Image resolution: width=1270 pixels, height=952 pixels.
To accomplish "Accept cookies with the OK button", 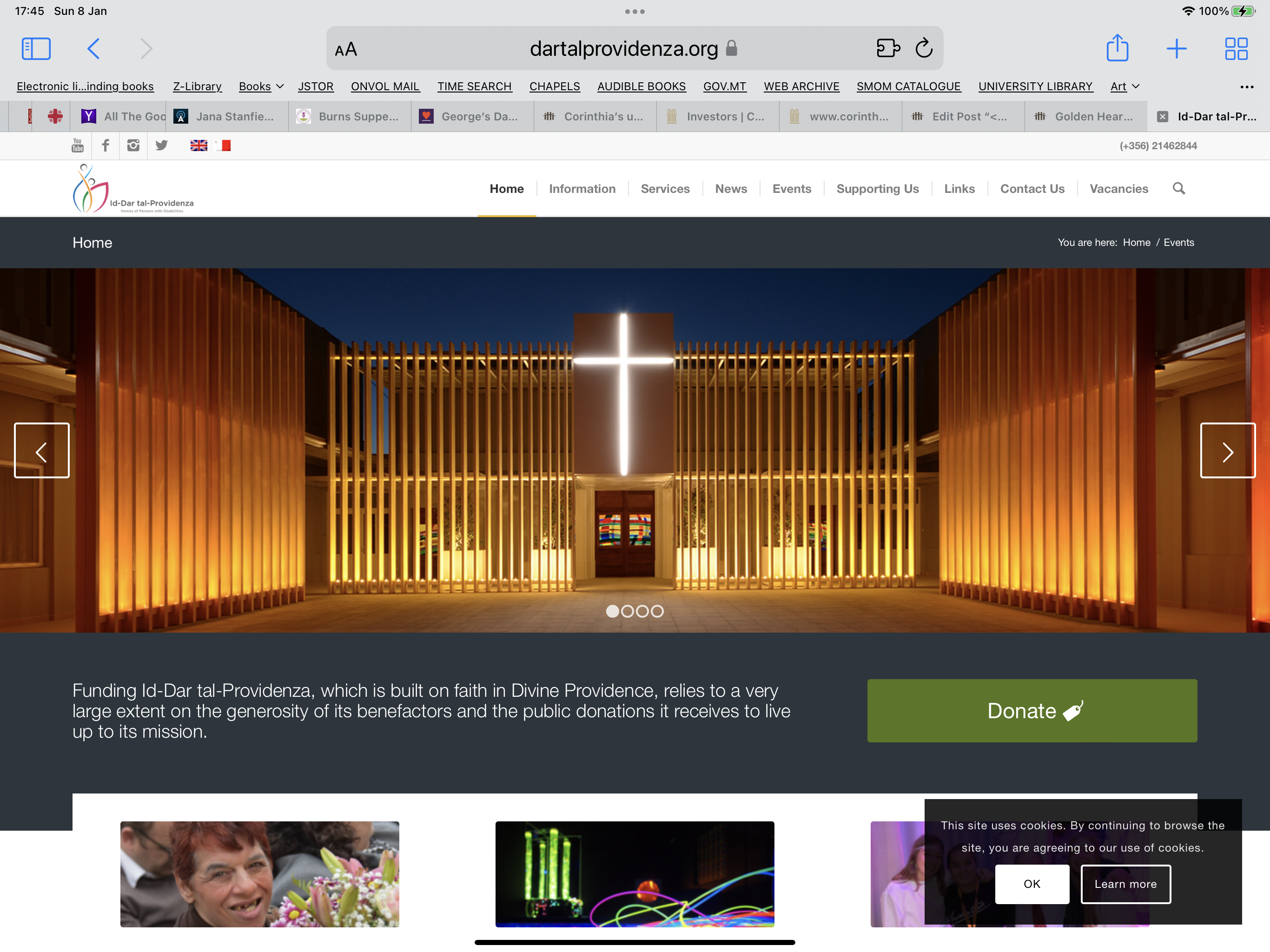I will (1032, 884).
